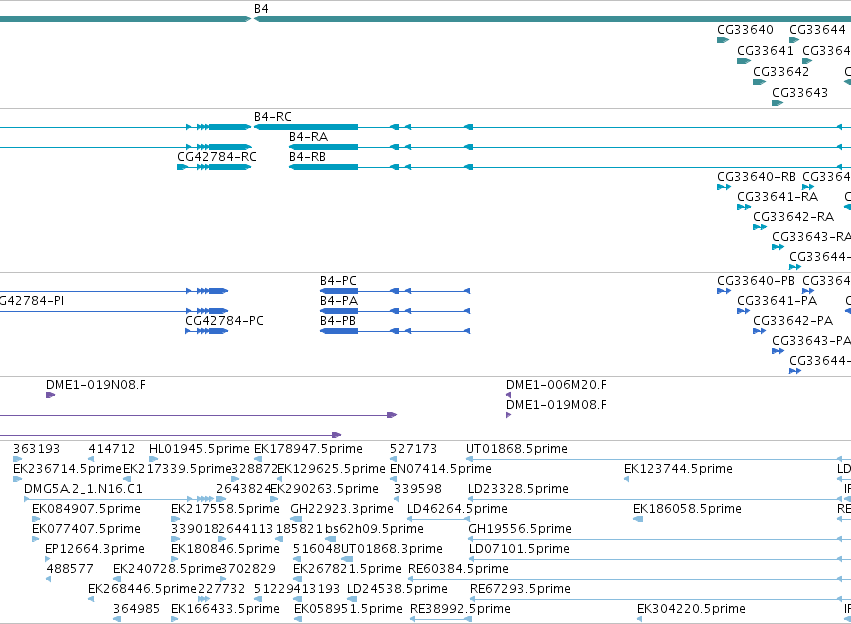Click the CG33643 gene label
The height and width of the screenshot is (624, 851).
click(800, 93)
